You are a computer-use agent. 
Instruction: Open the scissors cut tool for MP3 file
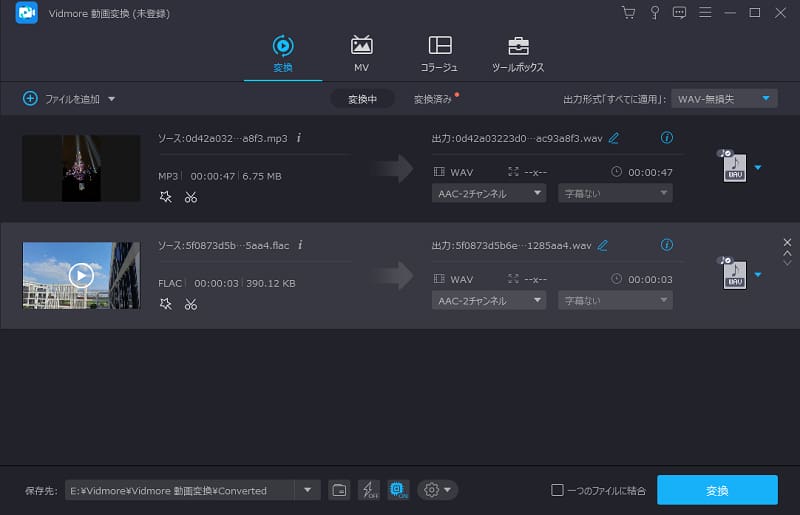click(191, 197)
